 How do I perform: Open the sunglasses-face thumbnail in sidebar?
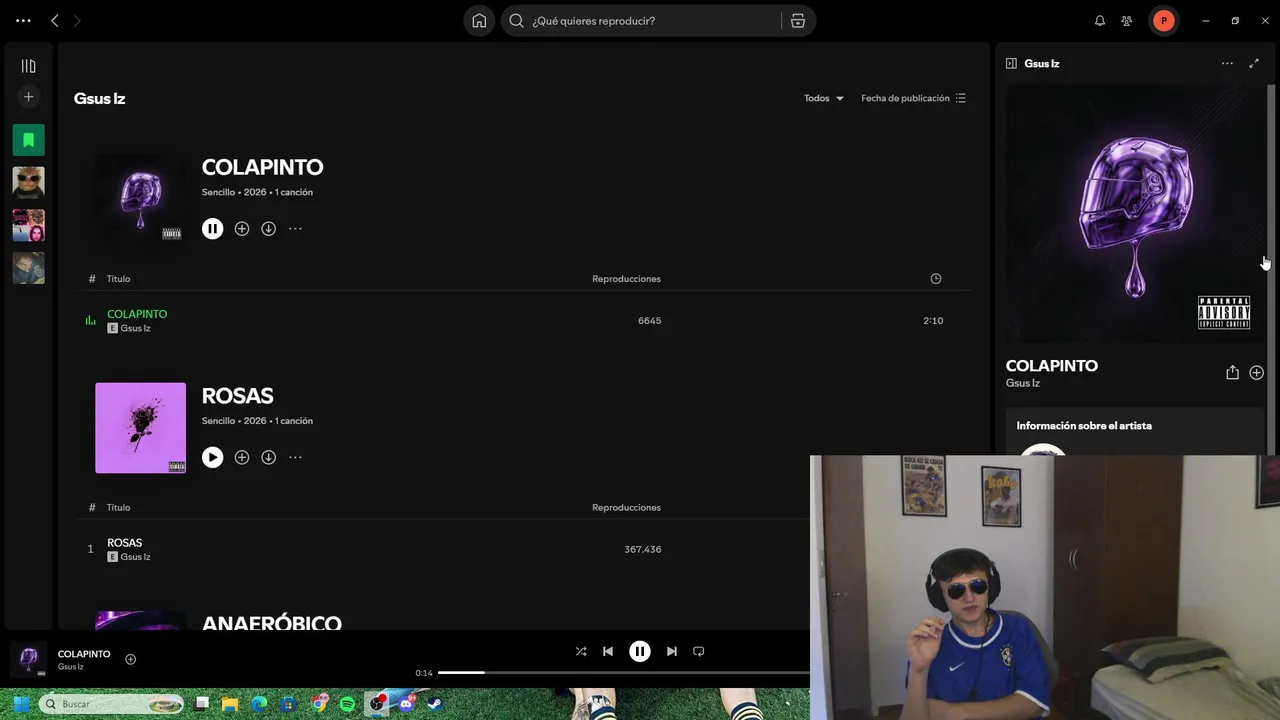[28, 182]
